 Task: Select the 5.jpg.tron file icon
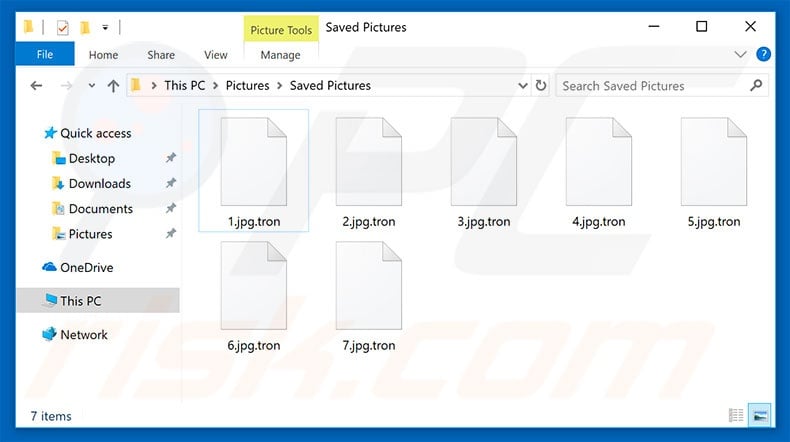click(x=714, y=161)
